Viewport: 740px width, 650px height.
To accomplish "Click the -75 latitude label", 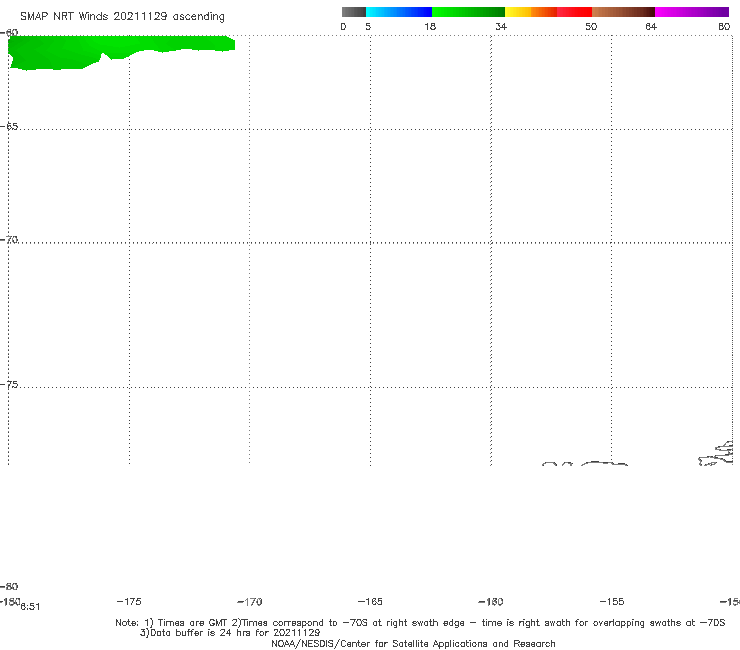I will point(9,385).
